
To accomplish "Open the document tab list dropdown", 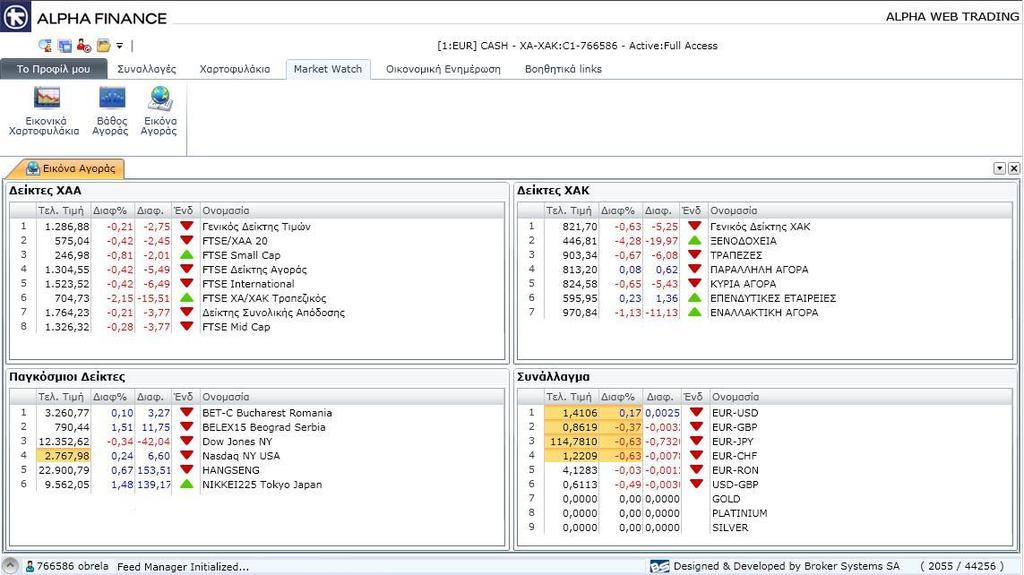I will 999,169.
